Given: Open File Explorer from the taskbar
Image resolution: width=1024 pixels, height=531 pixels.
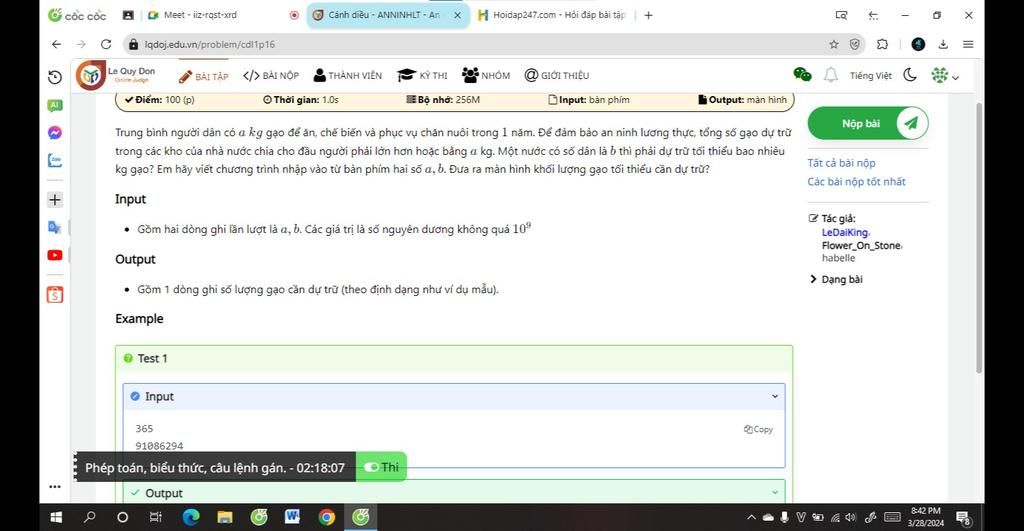Looking at the screenshot, I should pyautogui.click(x=225, y=517).
